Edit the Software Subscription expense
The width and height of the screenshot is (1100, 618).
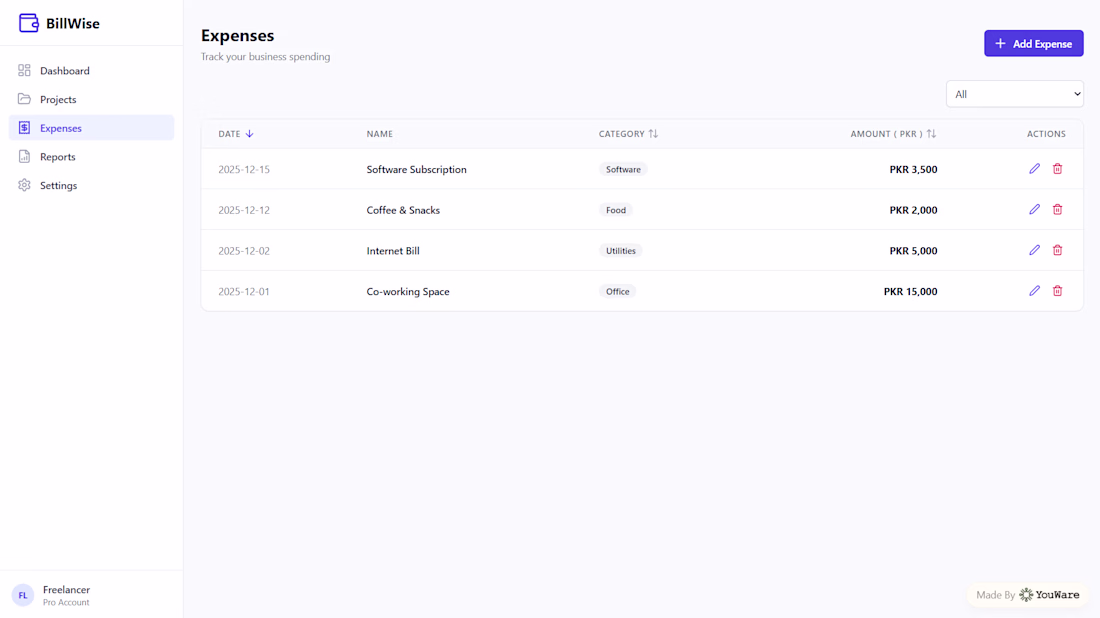1035,169
